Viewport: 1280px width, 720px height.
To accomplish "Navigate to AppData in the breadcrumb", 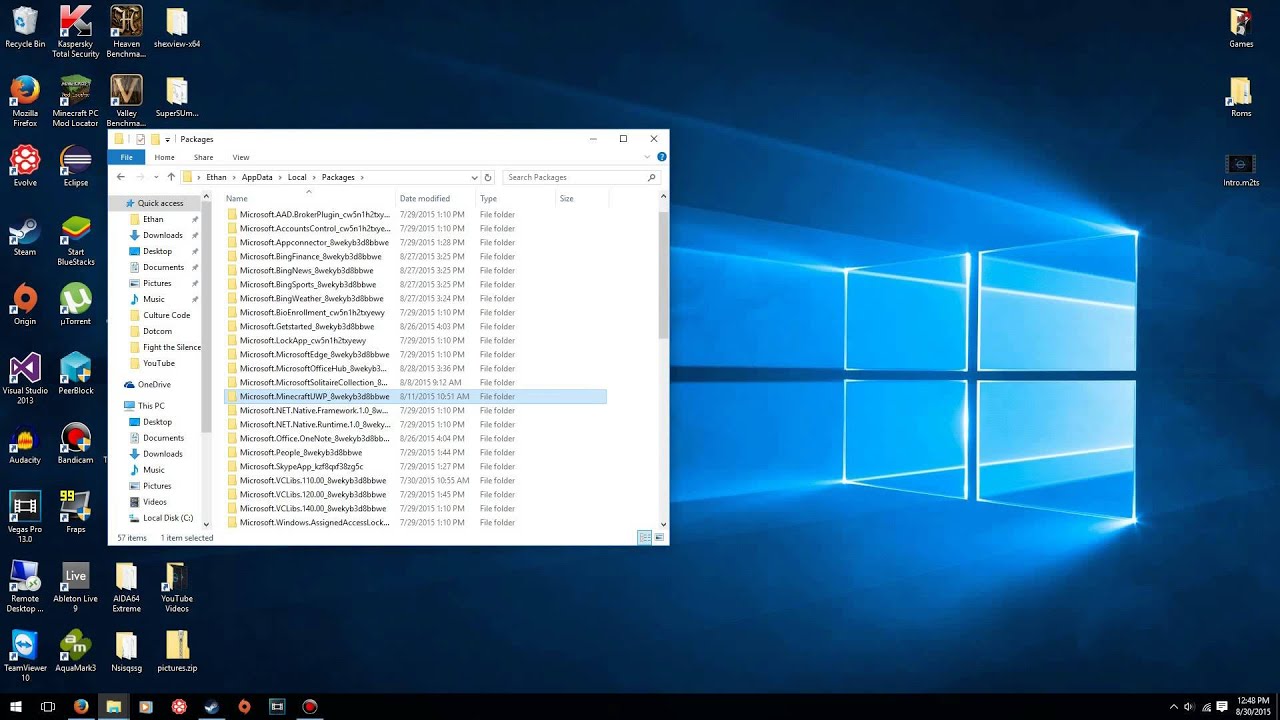I will (x=257, y=177).
